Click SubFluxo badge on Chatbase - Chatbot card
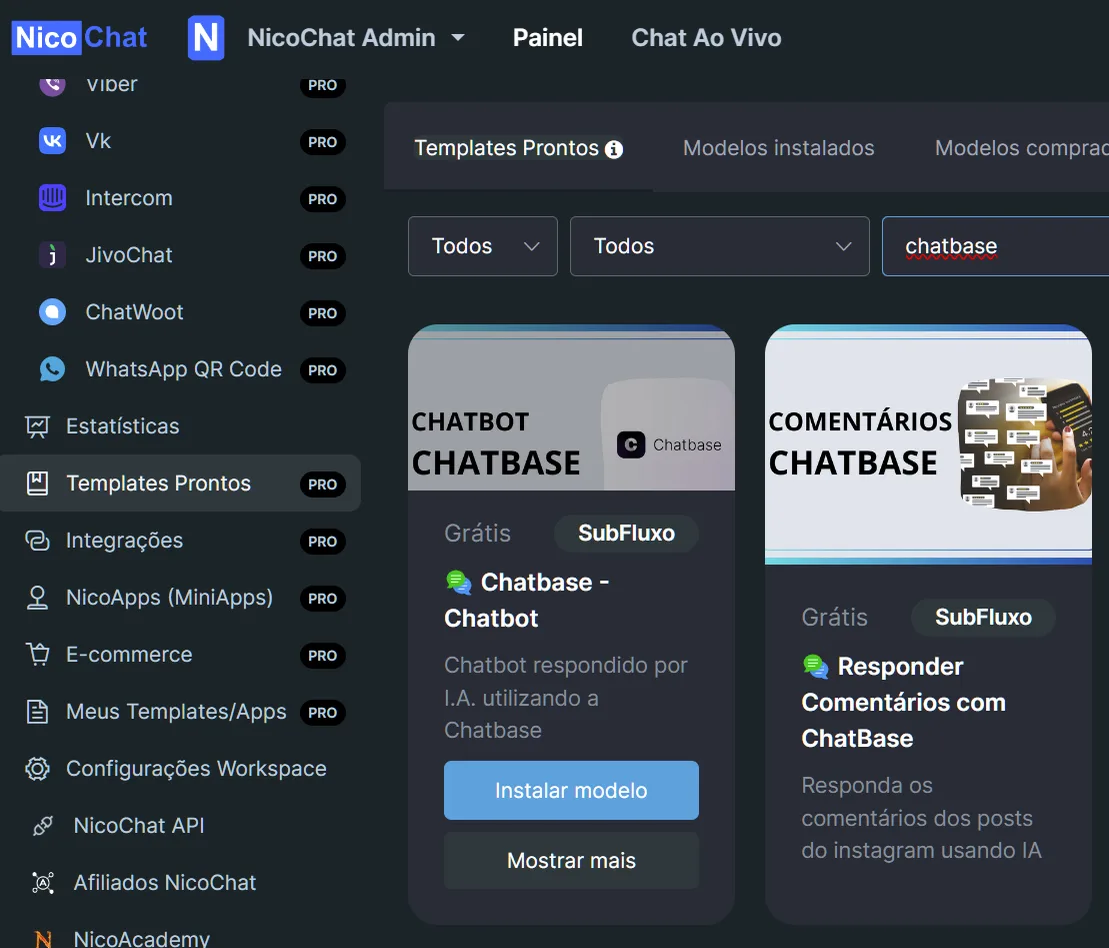 pos(627,533)
